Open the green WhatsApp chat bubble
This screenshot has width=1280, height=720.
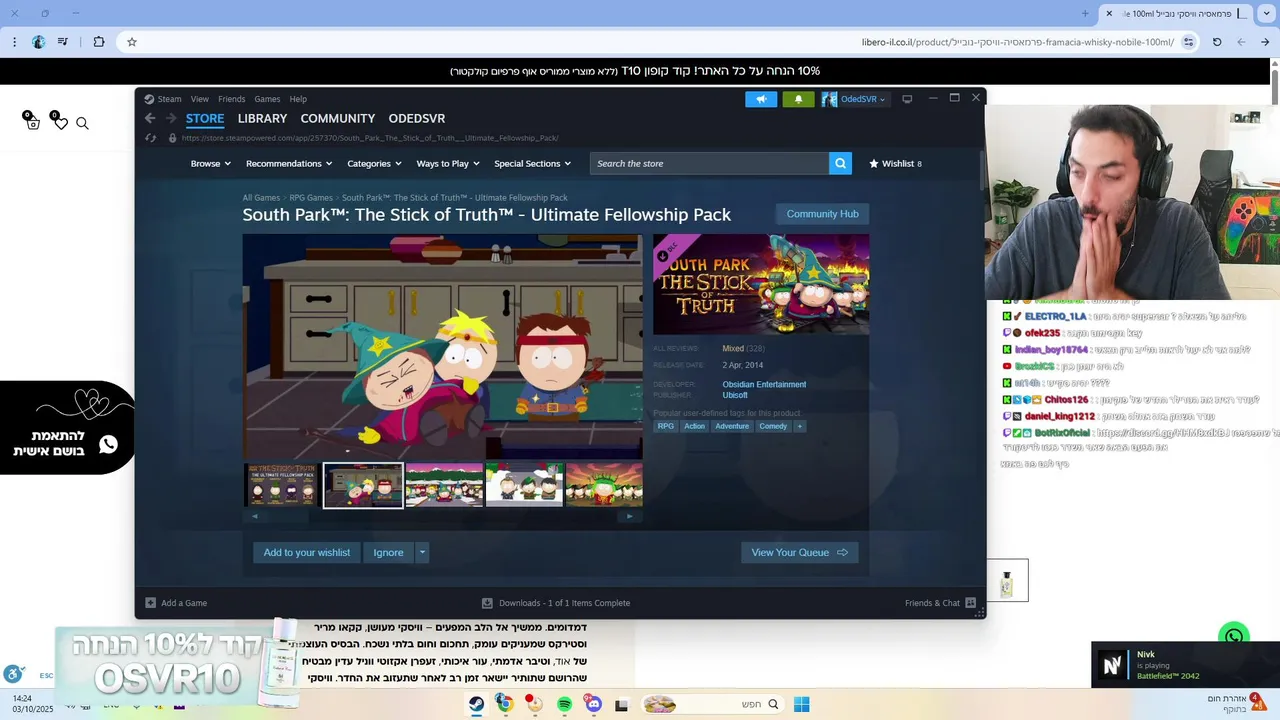pos(1234,636)
